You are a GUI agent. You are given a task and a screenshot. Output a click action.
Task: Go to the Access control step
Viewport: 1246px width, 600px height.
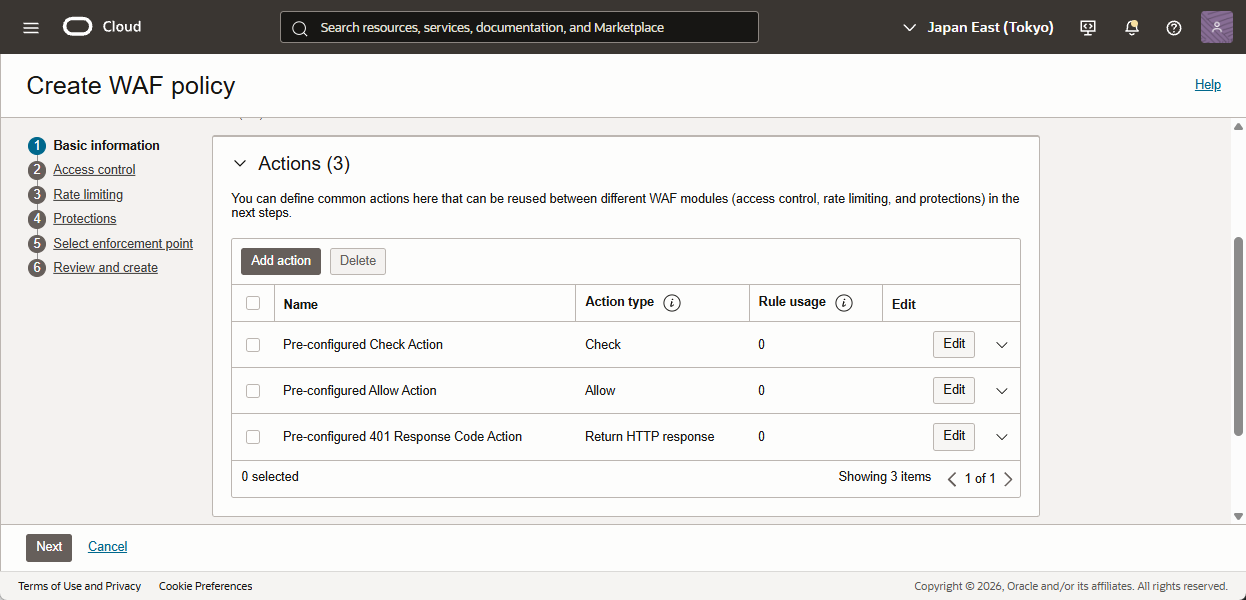(94, 170)
